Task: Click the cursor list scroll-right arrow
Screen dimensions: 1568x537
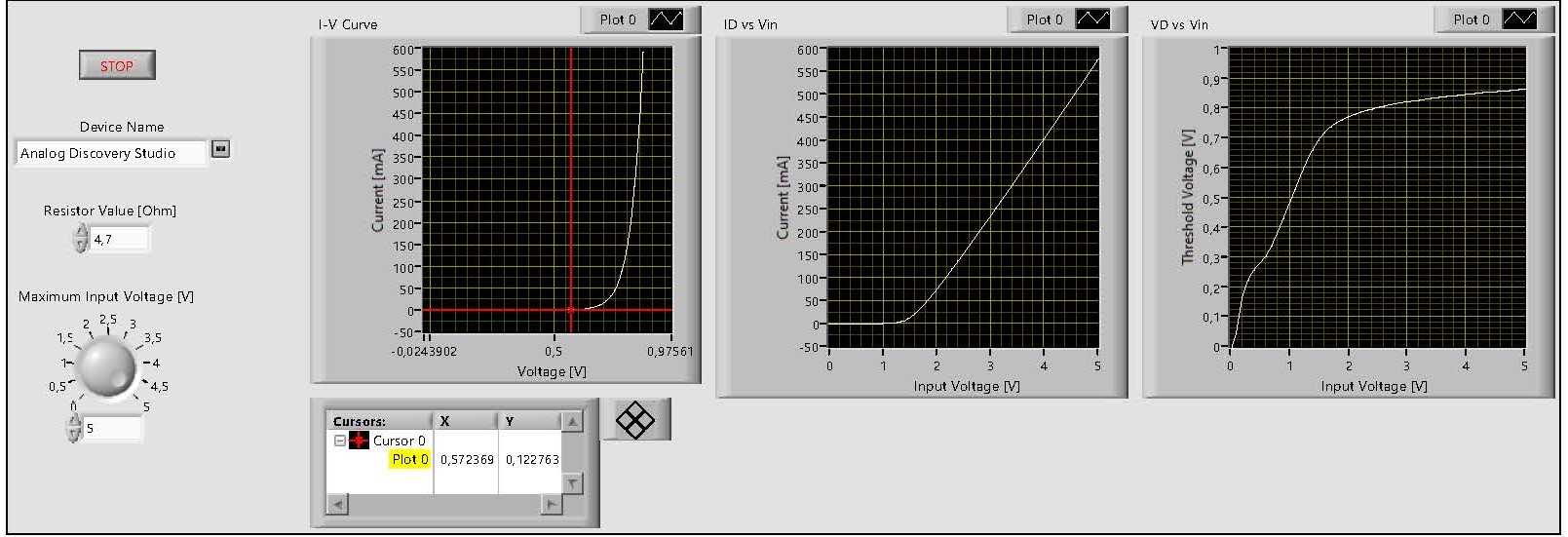Action: click(x=552, y=504)
